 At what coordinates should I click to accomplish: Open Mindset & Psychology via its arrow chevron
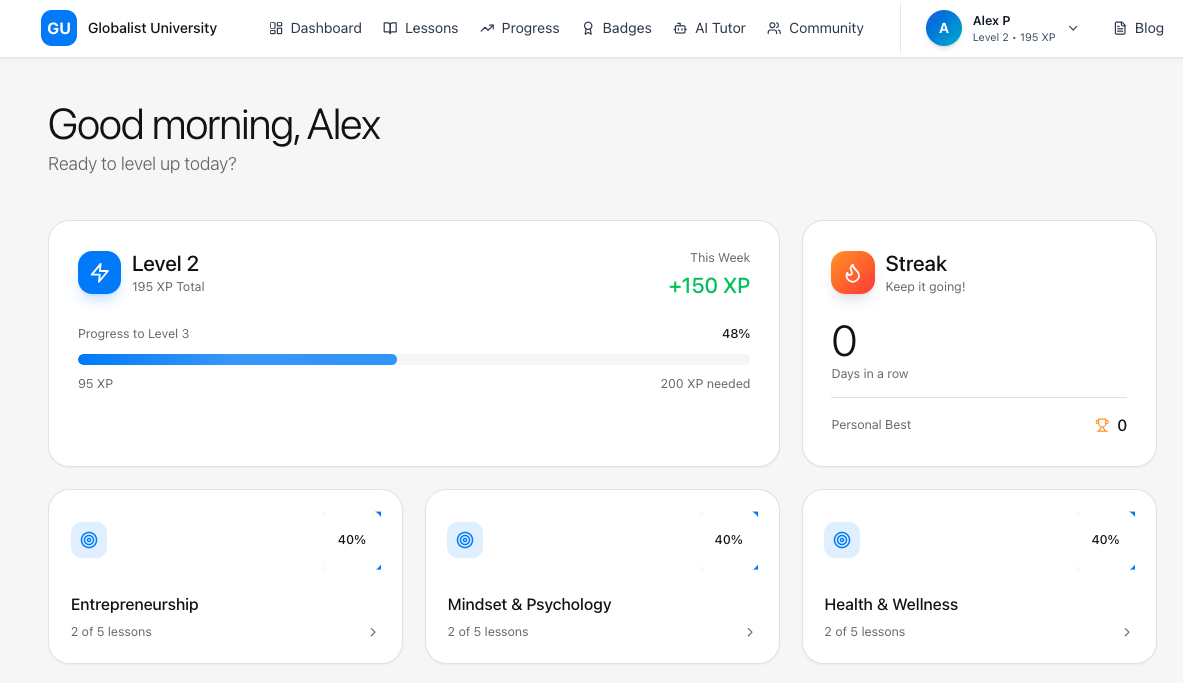pos(750,632)
